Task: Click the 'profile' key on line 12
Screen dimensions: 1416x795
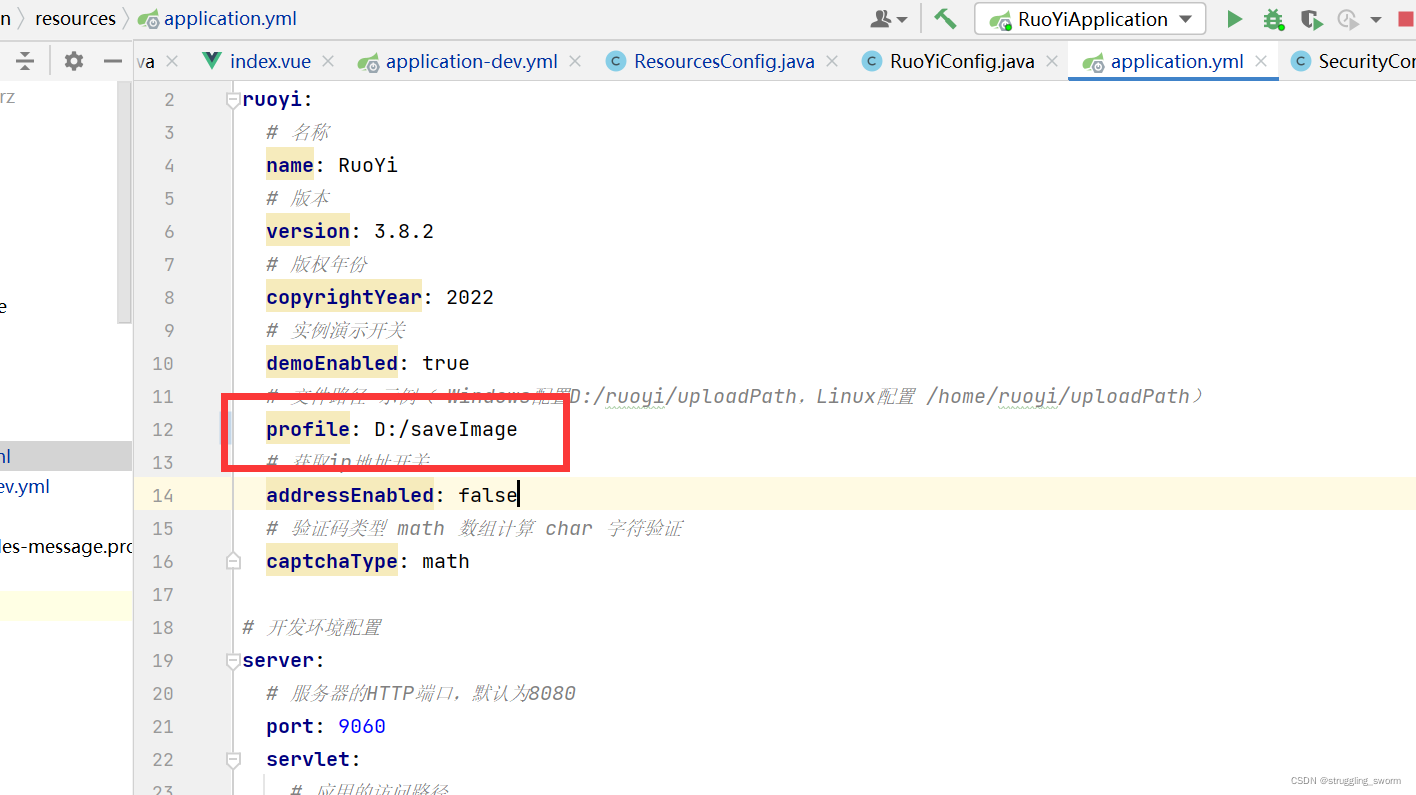Action: point(308,429)
